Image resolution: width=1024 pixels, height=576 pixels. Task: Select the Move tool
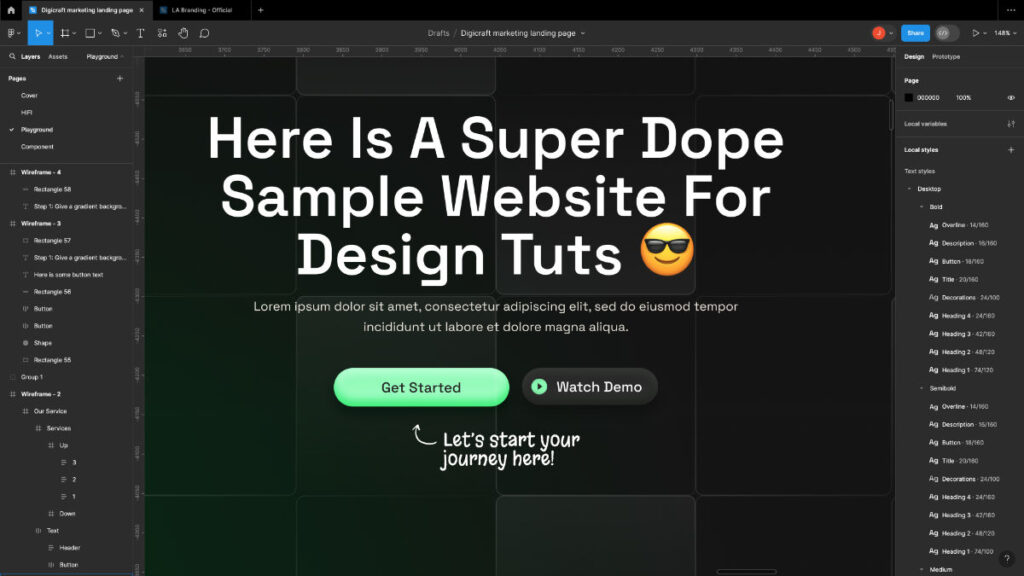pos(38,33)
